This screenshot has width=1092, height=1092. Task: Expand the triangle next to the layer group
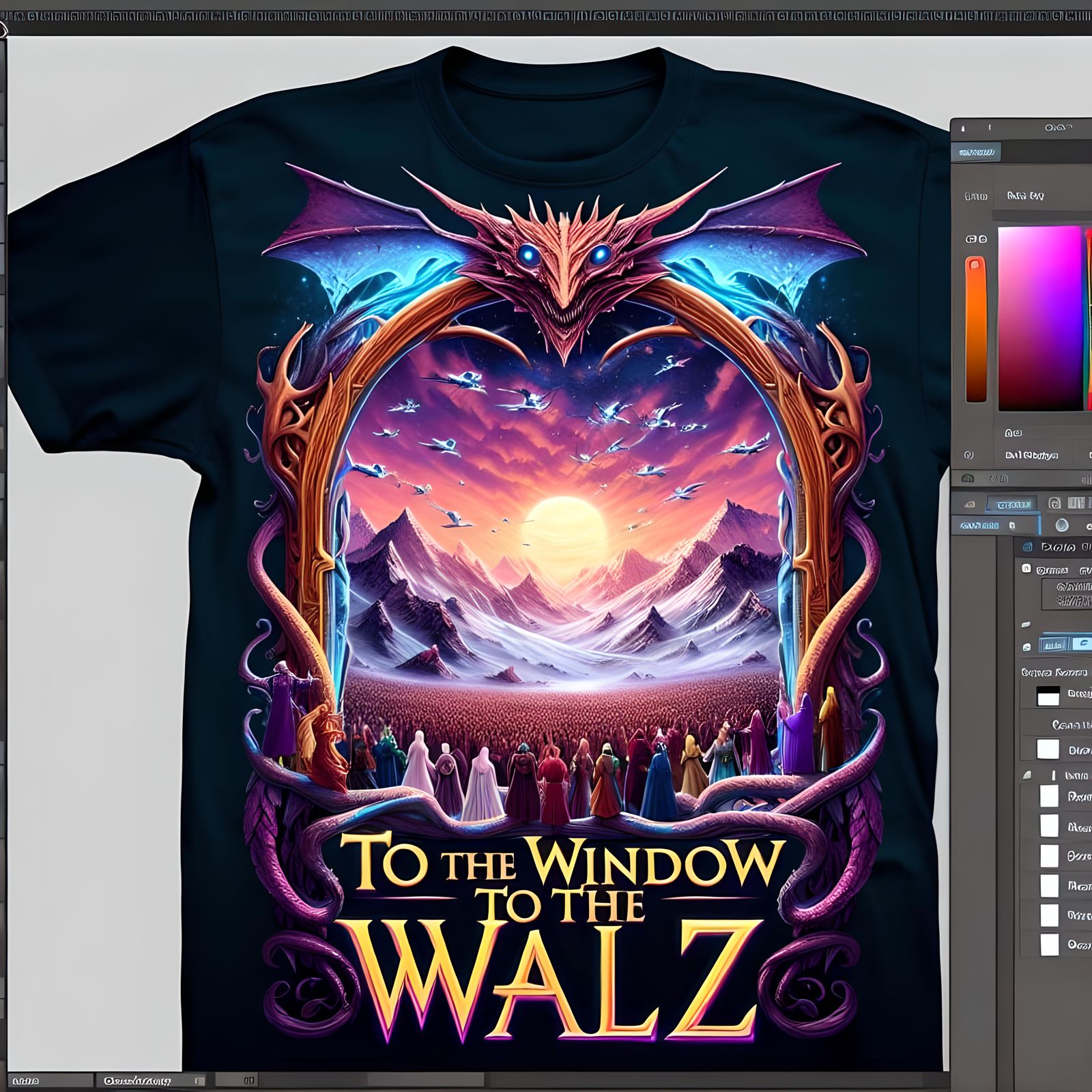click(x=1026, y=775)
